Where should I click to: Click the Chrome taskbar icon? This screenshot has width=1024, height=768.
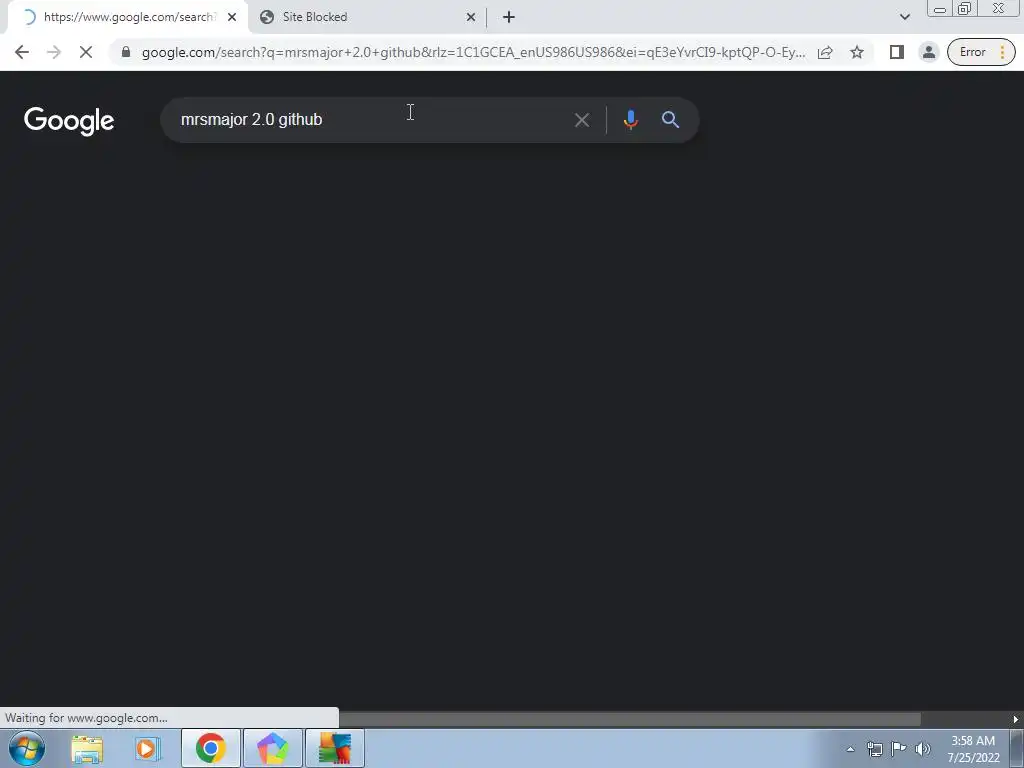click(210, 748)
